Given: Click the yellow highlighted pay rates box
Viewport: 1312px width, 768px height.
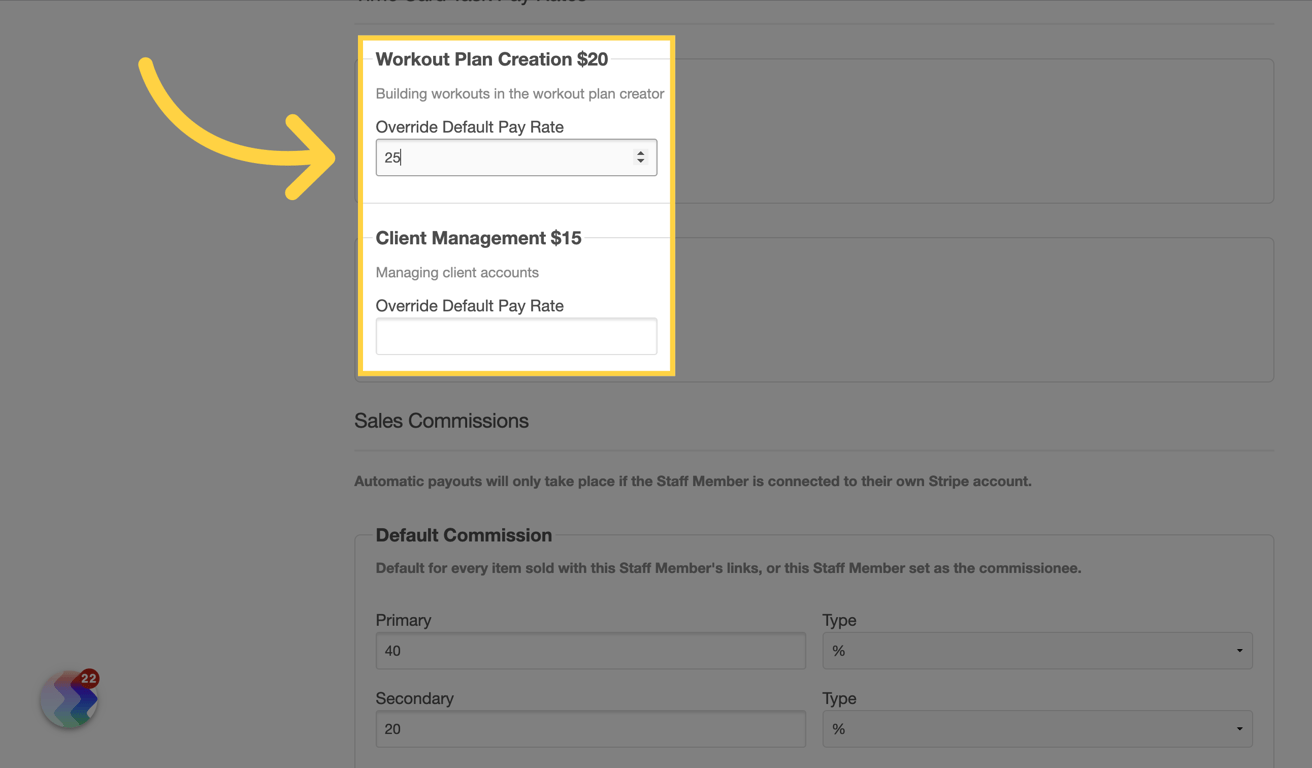Looking at the screenshot, I should point(516,205).
